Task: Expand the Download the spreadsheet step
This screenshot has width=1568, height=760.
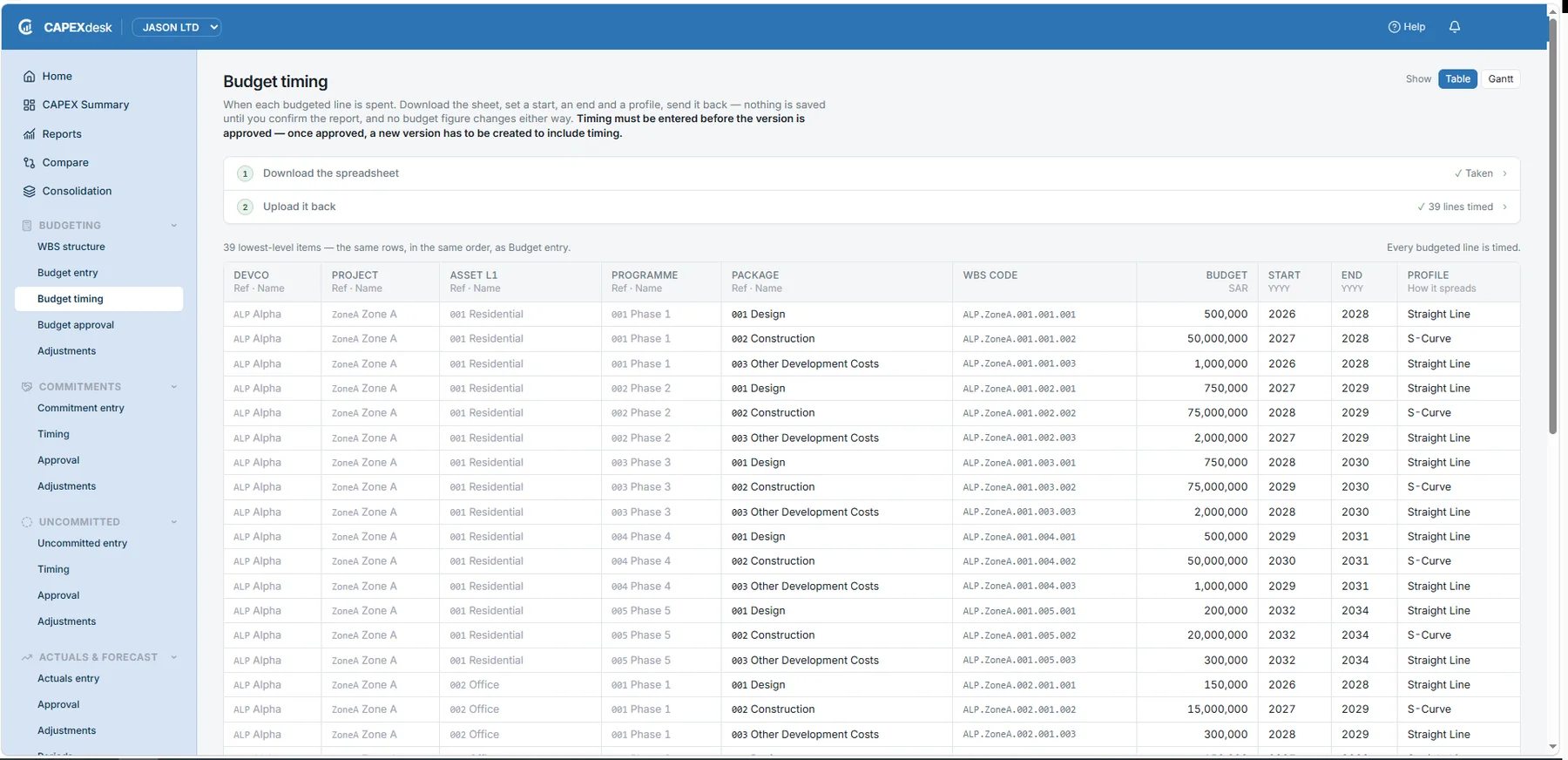Action: pyautogui.click(x=871, y=173)
